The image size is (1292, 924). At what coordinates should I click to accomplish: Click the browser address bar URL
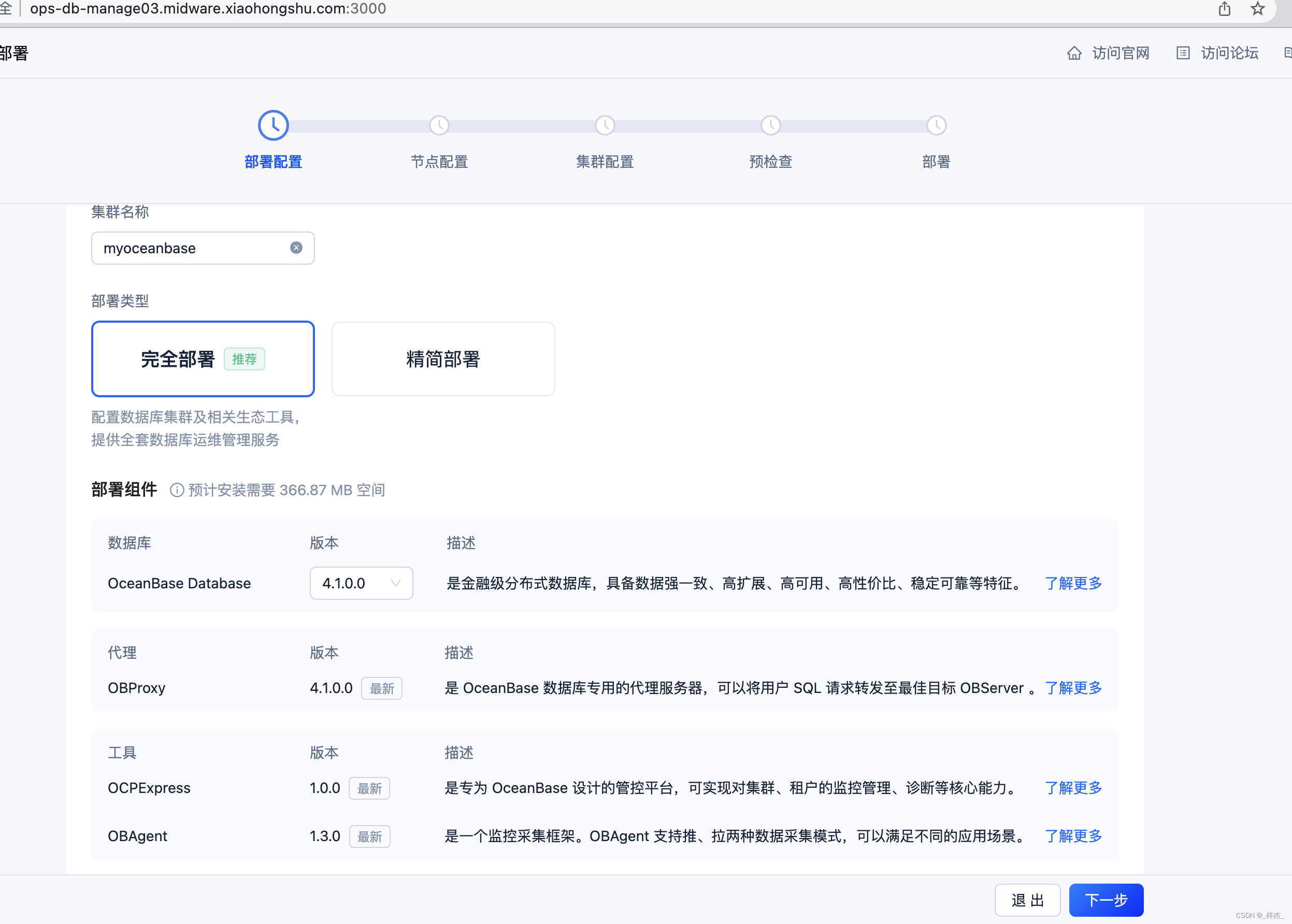tap(208, 8)
